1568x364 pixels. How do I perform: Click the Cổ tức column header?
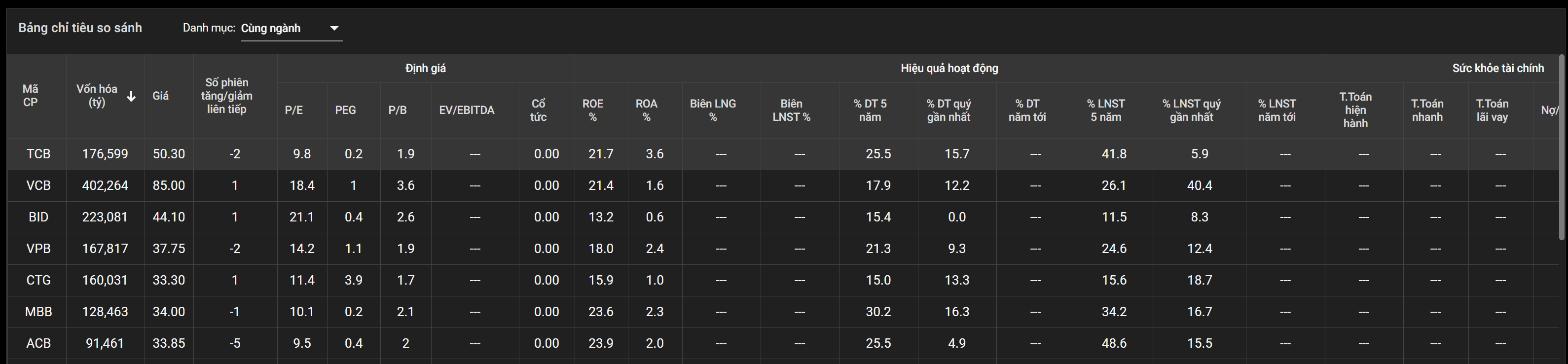[538, 110]
